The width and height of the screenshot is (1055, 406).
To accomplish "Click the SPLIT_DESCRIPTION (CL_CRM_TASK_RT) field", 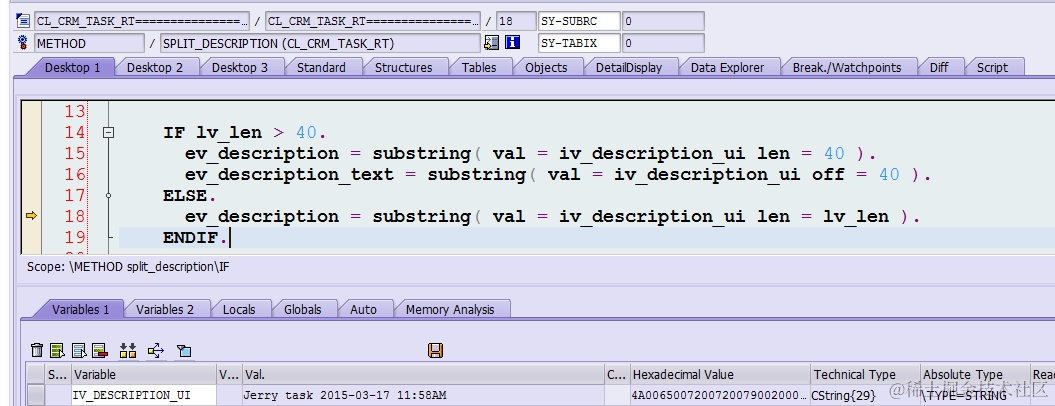I will click(320, 43).
